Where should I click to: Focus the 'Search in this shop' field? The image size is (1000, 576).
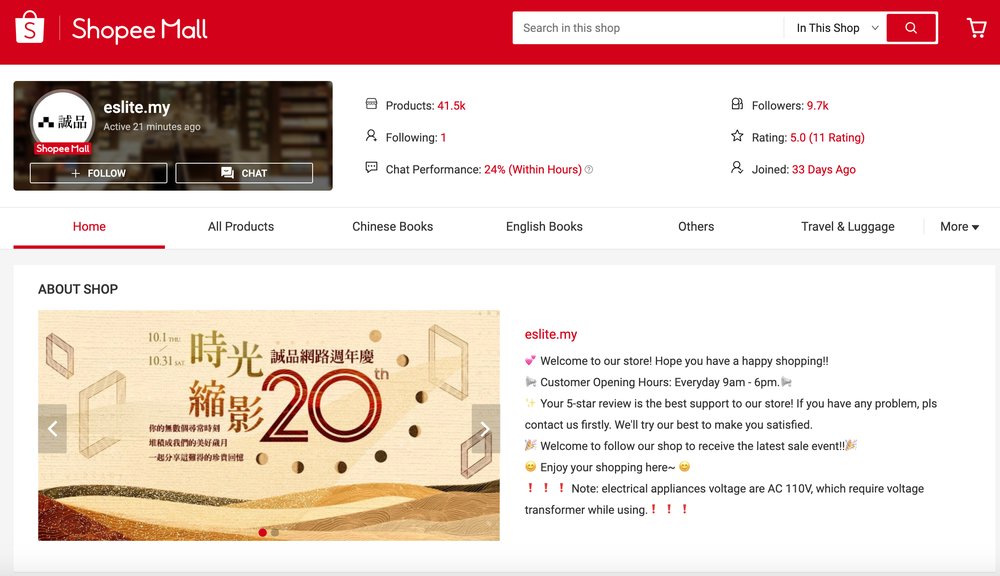[x=647, y=28]
